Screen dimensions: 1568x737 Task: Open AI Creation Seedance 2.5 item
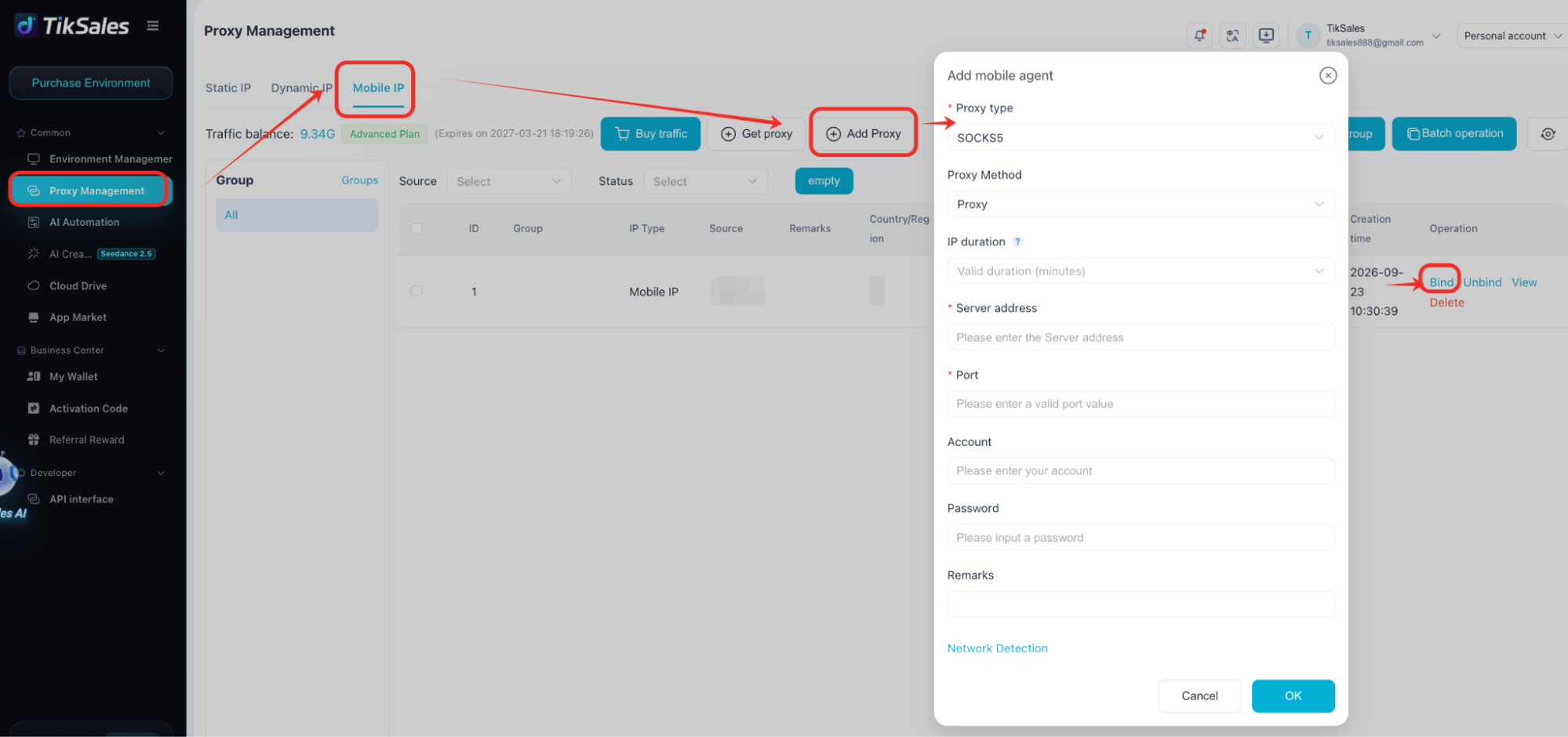click(91, 254)
